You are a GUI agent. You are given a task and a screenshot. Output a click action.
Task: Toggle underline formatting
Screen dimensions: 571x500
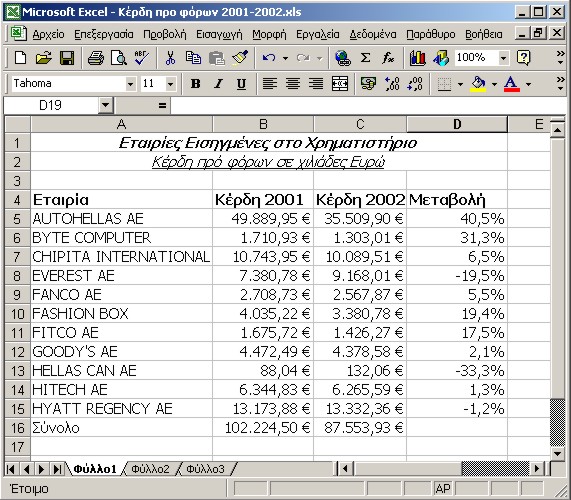(x=241, y=84)
